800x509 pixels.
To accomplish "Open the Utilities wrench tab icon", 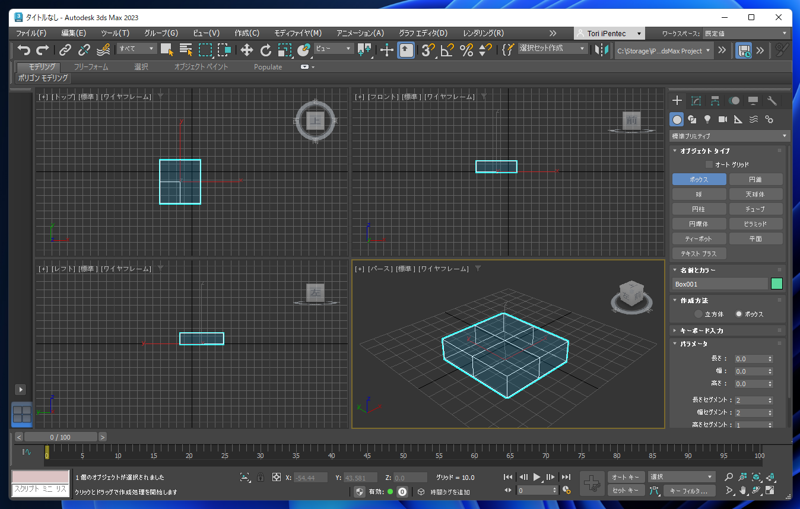I will click(x=772, y=101).
